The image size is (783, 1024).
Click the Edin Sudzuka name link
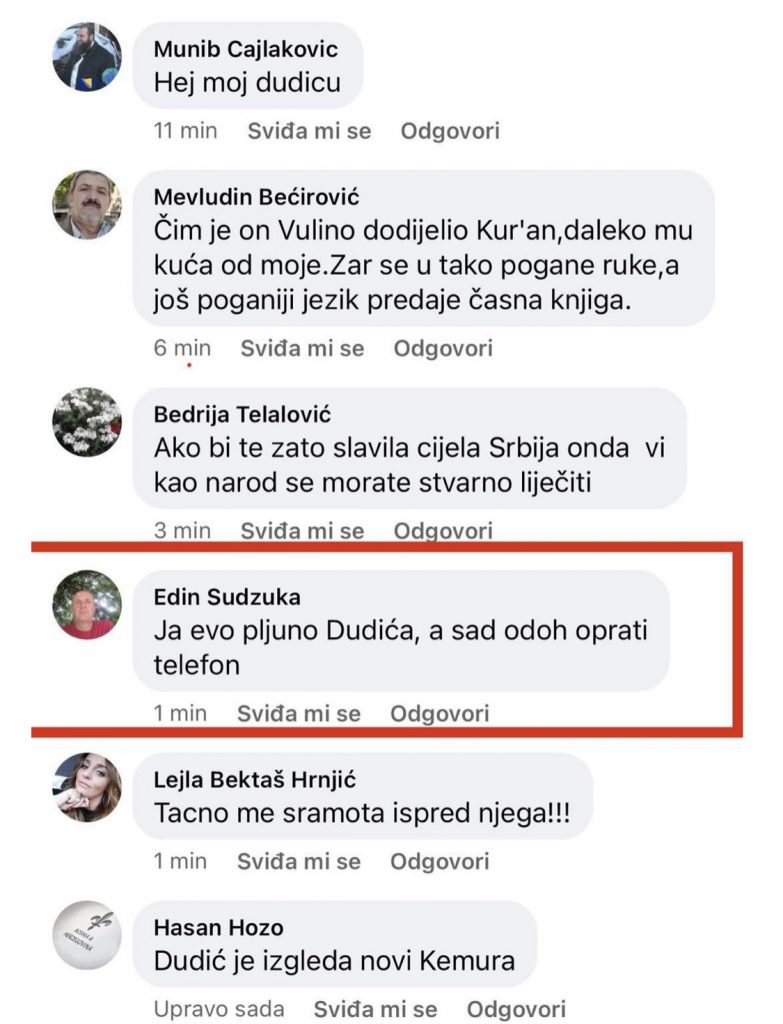point(227,597)
